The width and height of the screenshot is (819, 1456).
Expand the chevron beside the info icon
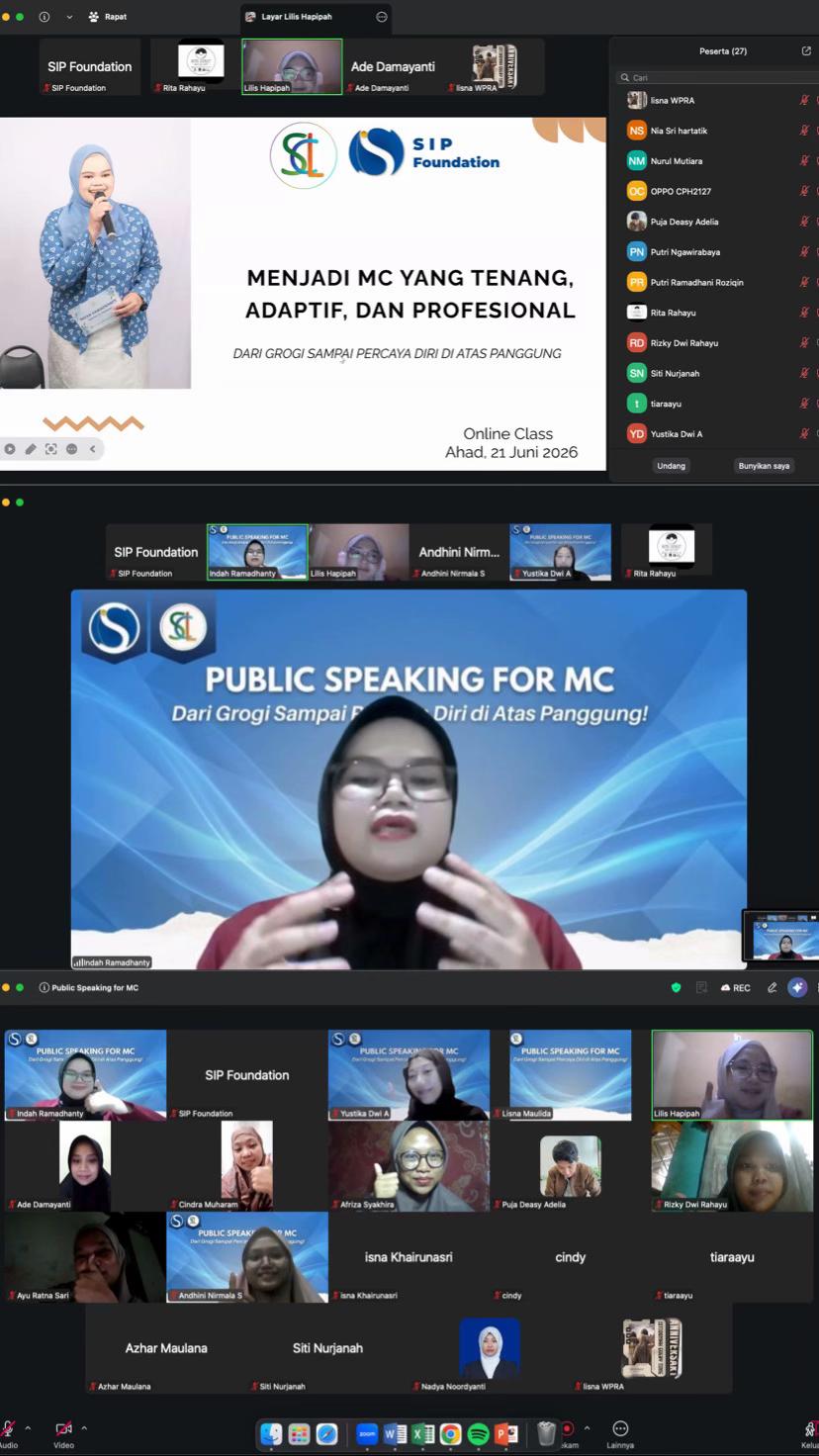point(69,17)
